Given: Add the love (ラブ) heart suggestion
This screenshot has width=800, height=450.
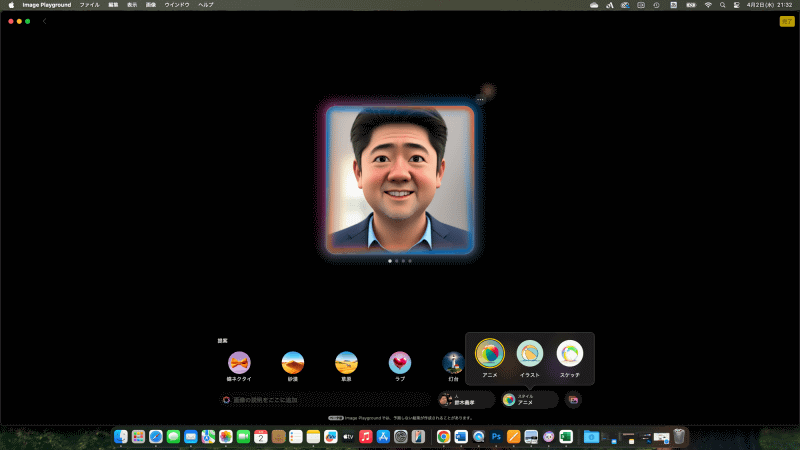Looking at the screenshot, I should (x=400, y=362).
